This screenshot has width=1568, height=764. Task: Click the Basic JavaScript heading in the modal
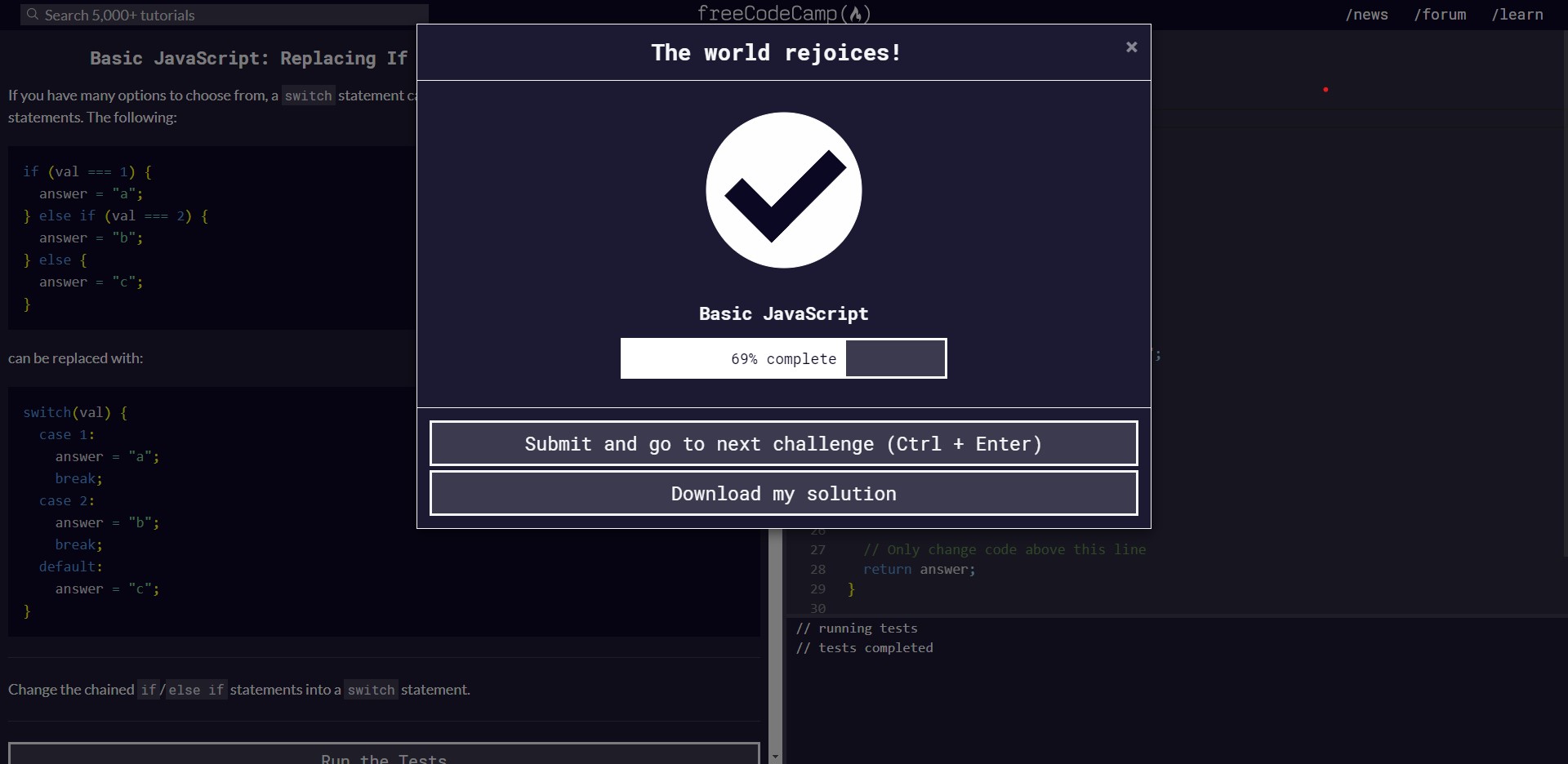pyautogui.click(x=783, y=314)
